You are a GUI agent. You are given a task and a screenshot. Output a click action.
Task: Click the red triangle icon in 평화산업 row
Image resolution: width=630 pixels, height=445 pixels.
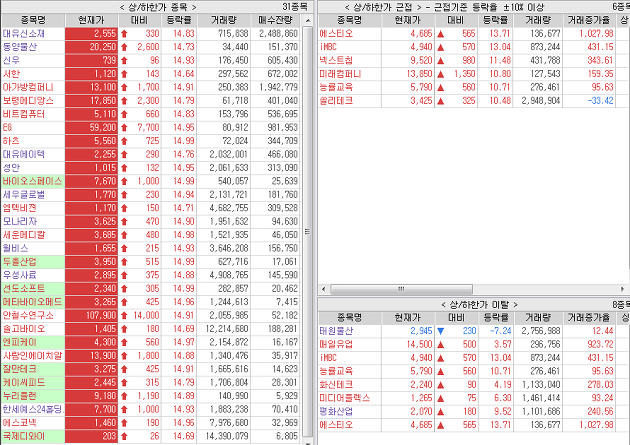pyautogui.click(x=441, y=412)
